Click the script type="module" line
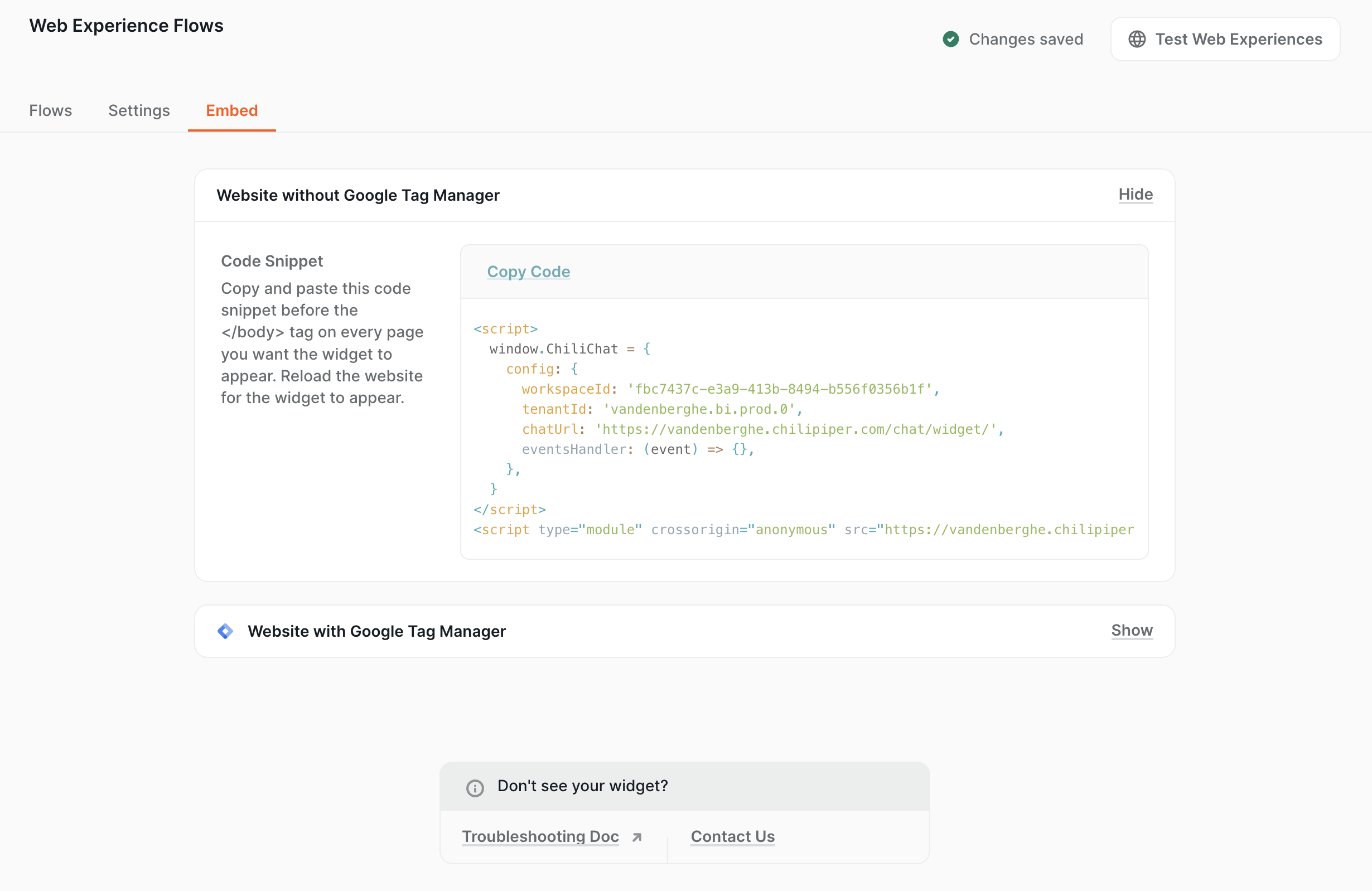Image resolution: width=1372 pixels, height=891 pixels. coord(804,530)
